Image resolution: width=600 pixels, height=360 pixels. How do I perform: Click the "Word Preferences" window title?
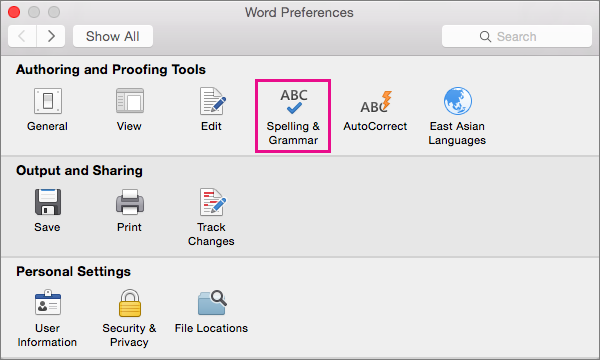pyautogui.click(x=299, y=12)
